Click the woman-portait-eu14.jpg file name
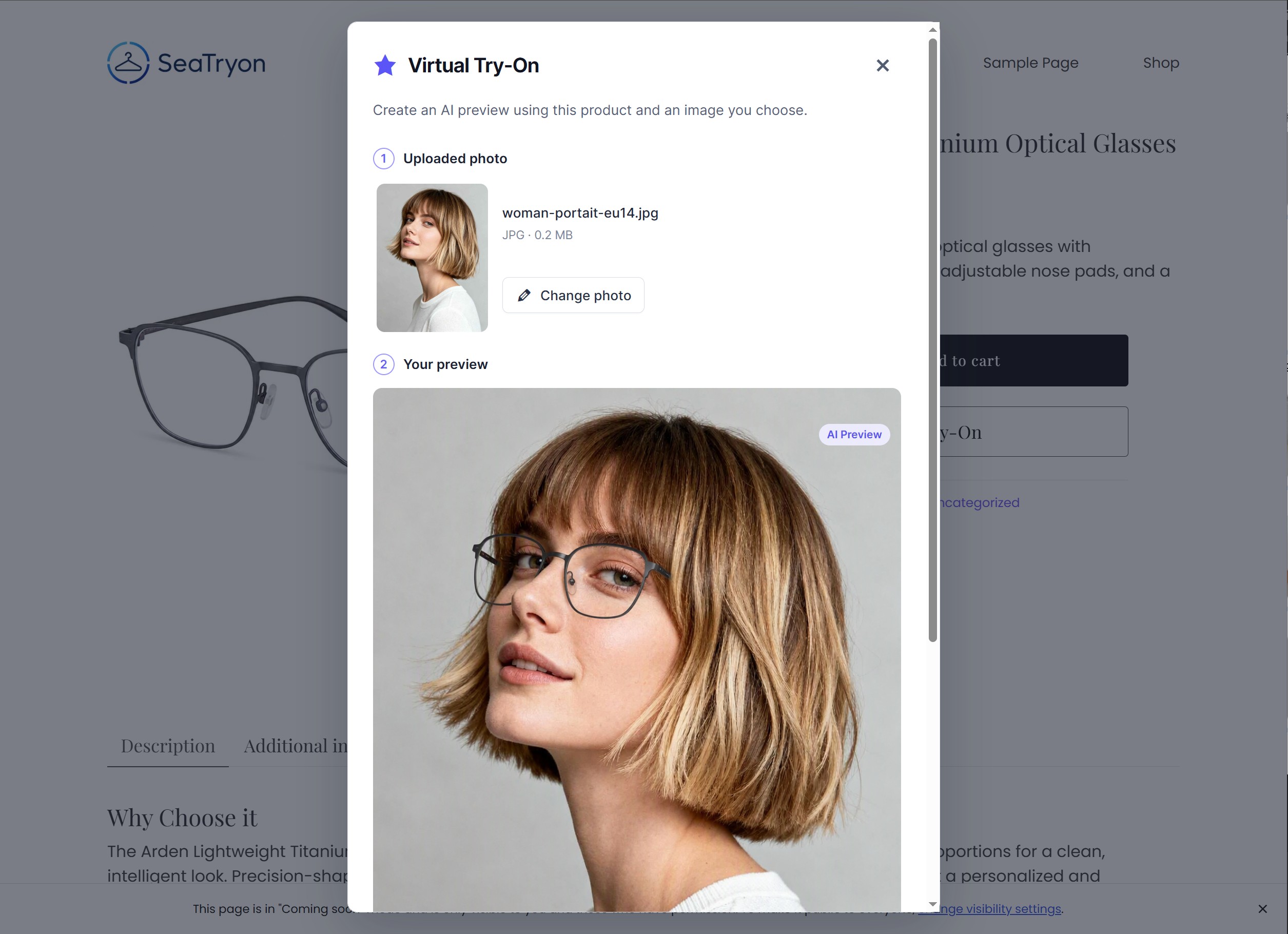 pos(580,213)
